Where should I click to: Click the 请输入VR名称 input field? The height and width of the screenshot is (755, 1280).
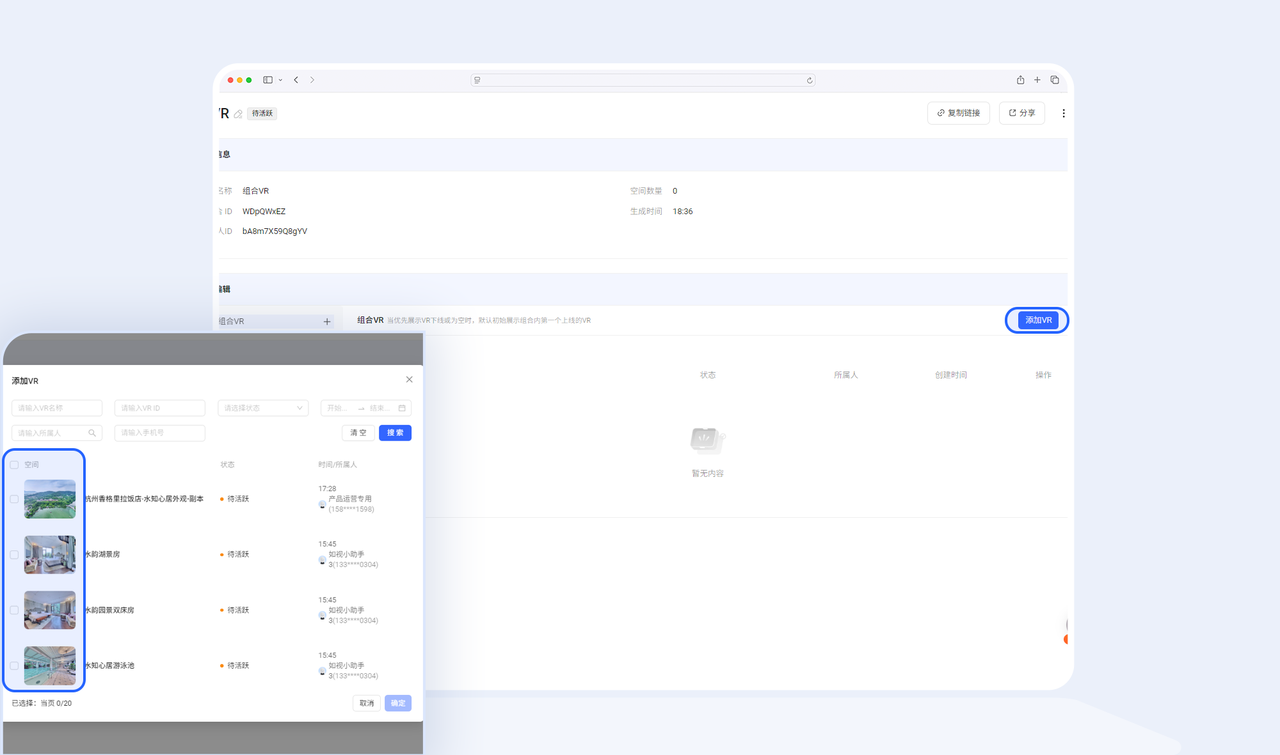pyautogui.click(x=57, y=408)
